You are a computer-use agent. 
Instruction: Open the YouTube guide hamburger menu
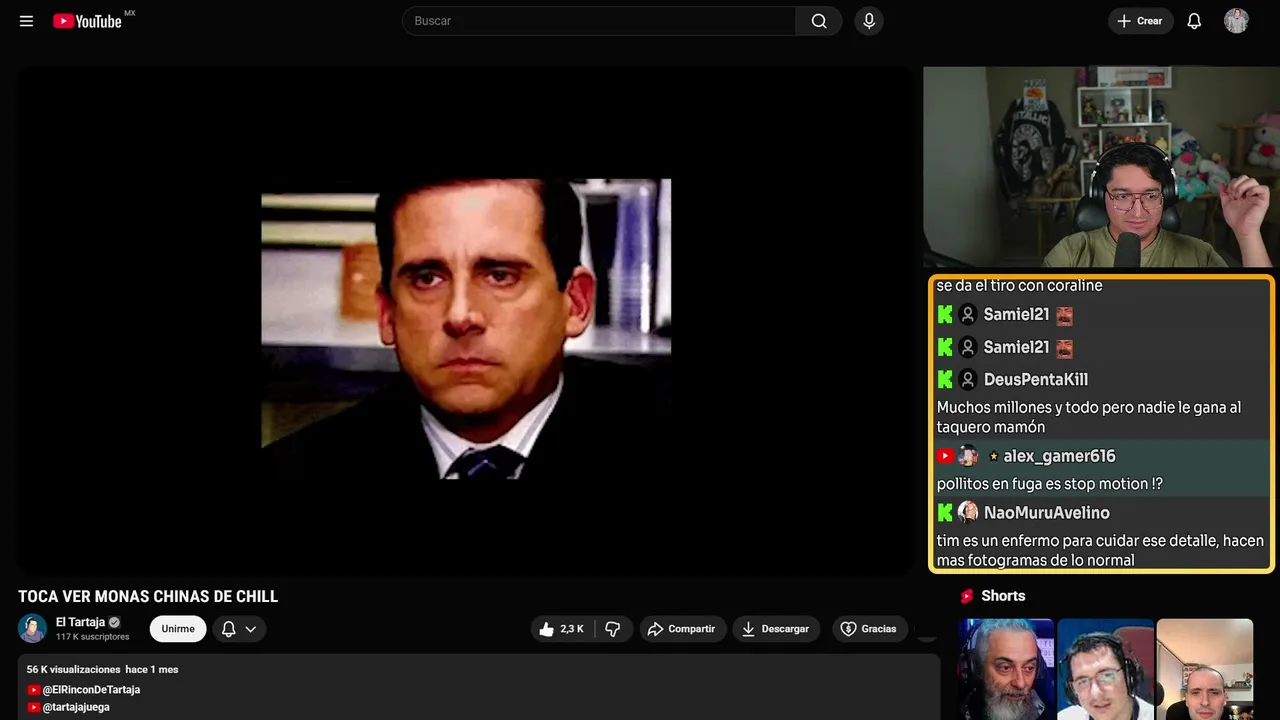pyautogui.click(x=26, y=21)
